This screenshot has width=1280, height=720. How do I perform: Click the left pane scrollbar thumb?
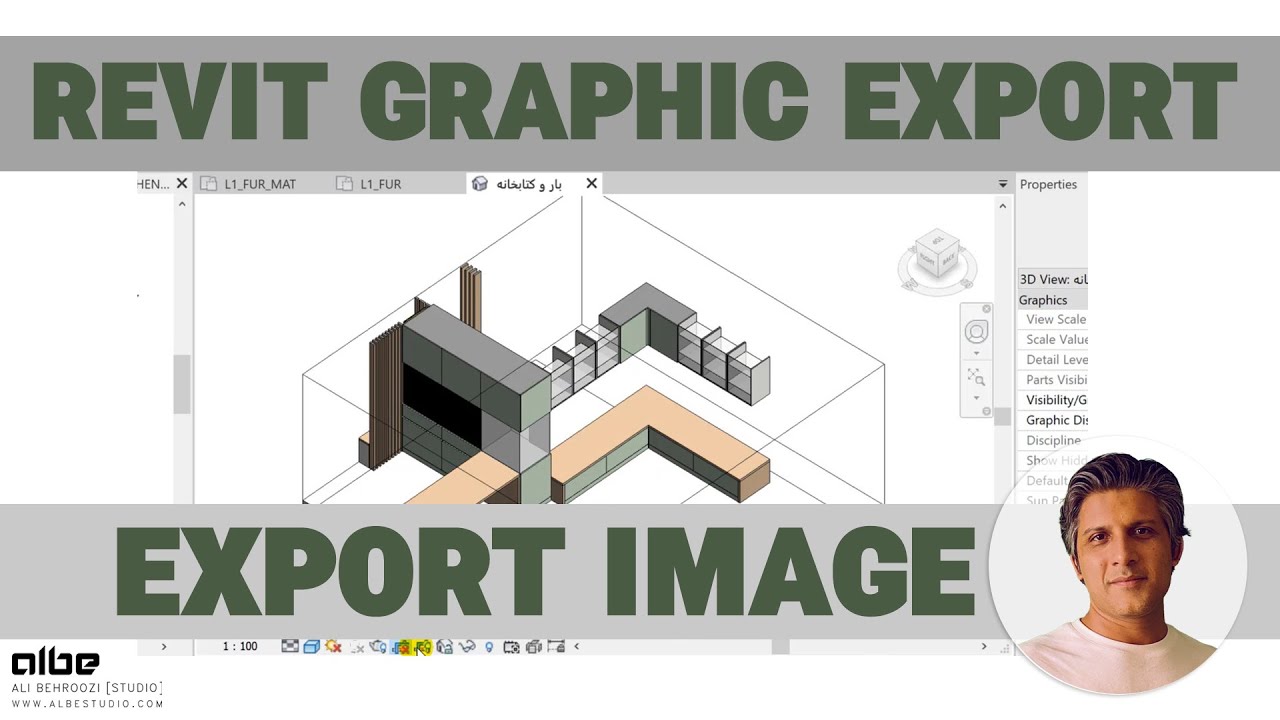click(x=182, y=385)
